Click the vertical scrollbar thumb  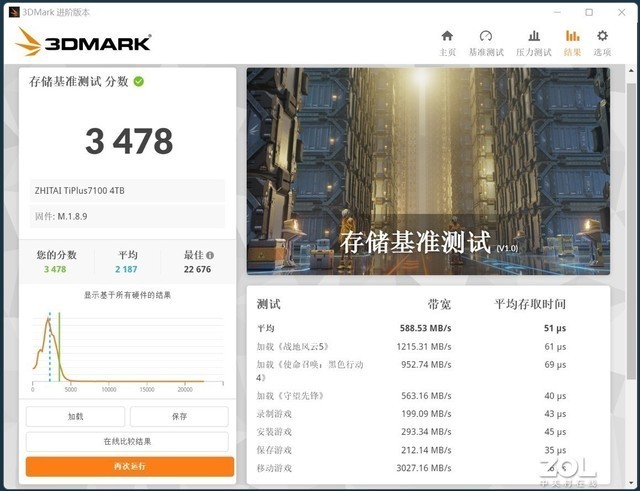(631, 231)
